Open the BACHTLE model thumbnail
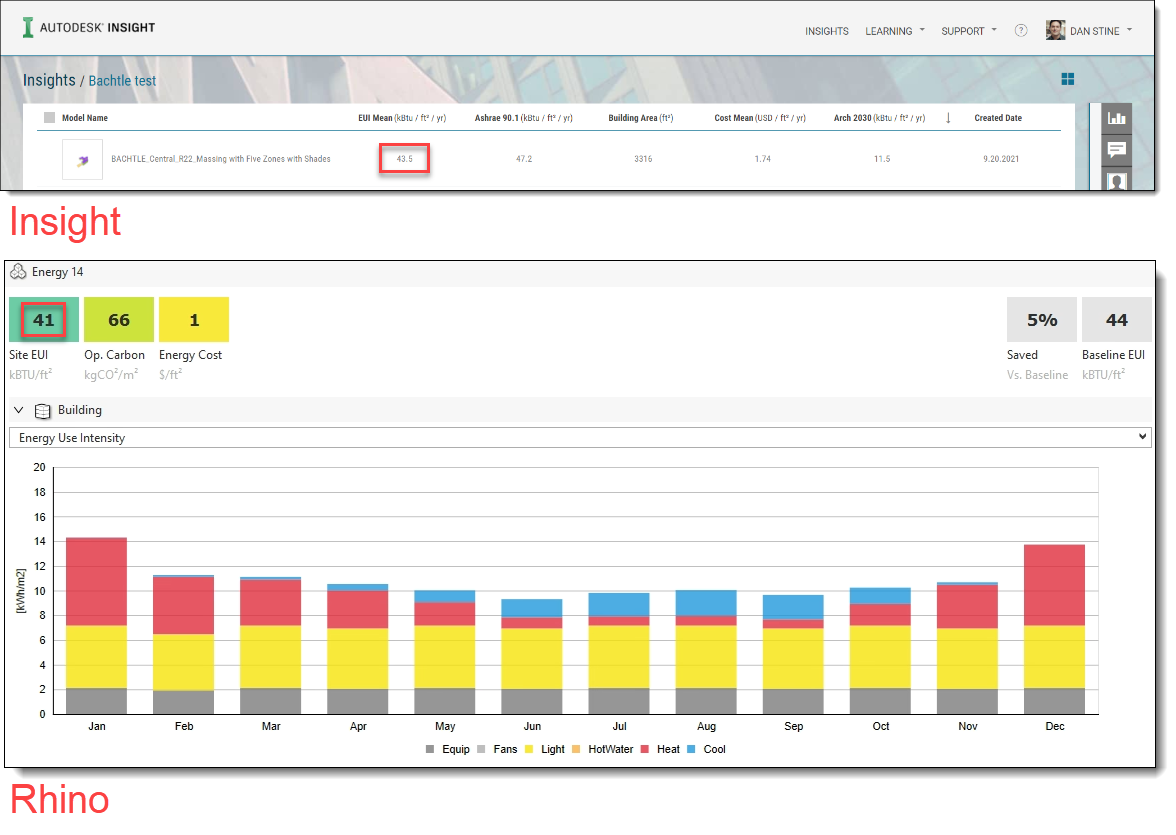 pos(82,159)
